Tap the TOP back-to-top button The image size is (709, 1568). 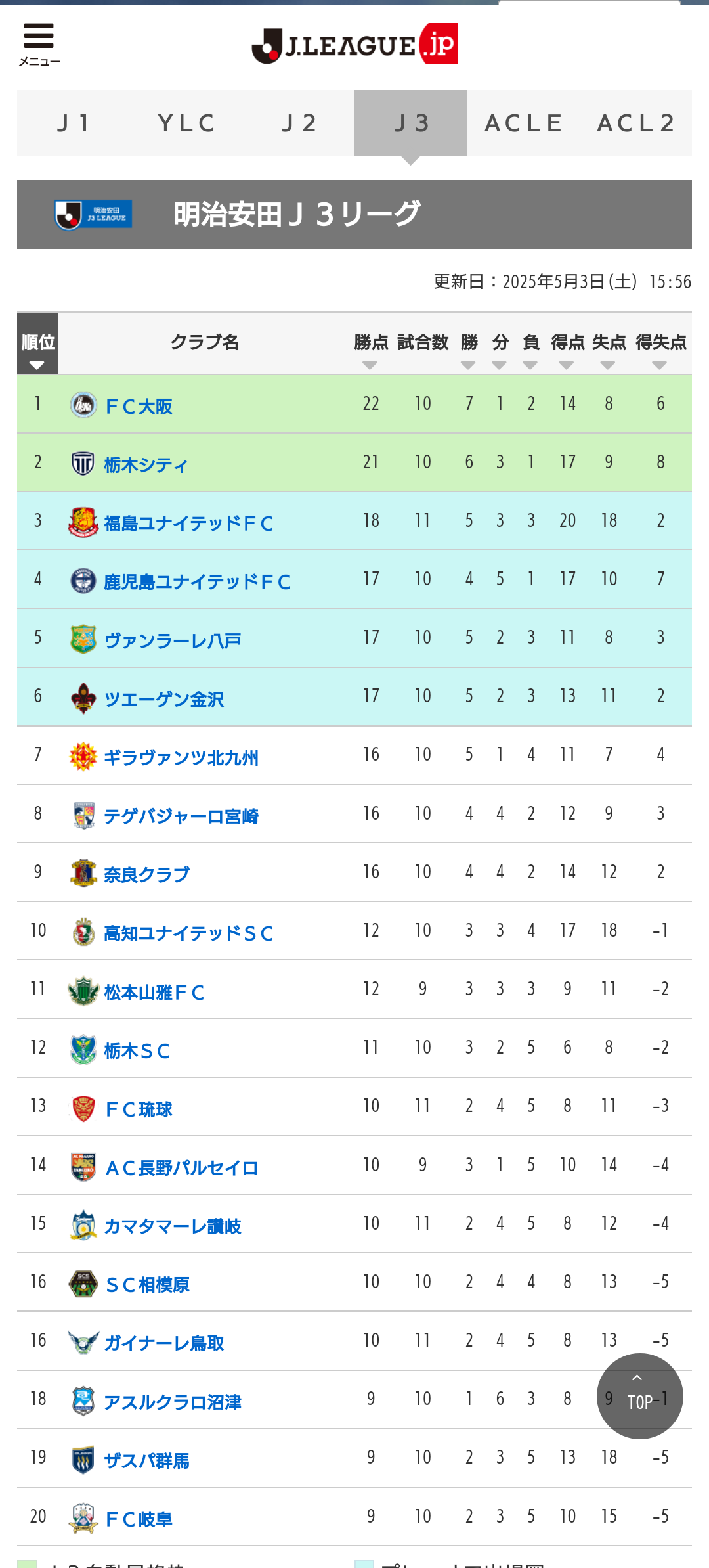tap(640, 1396)
